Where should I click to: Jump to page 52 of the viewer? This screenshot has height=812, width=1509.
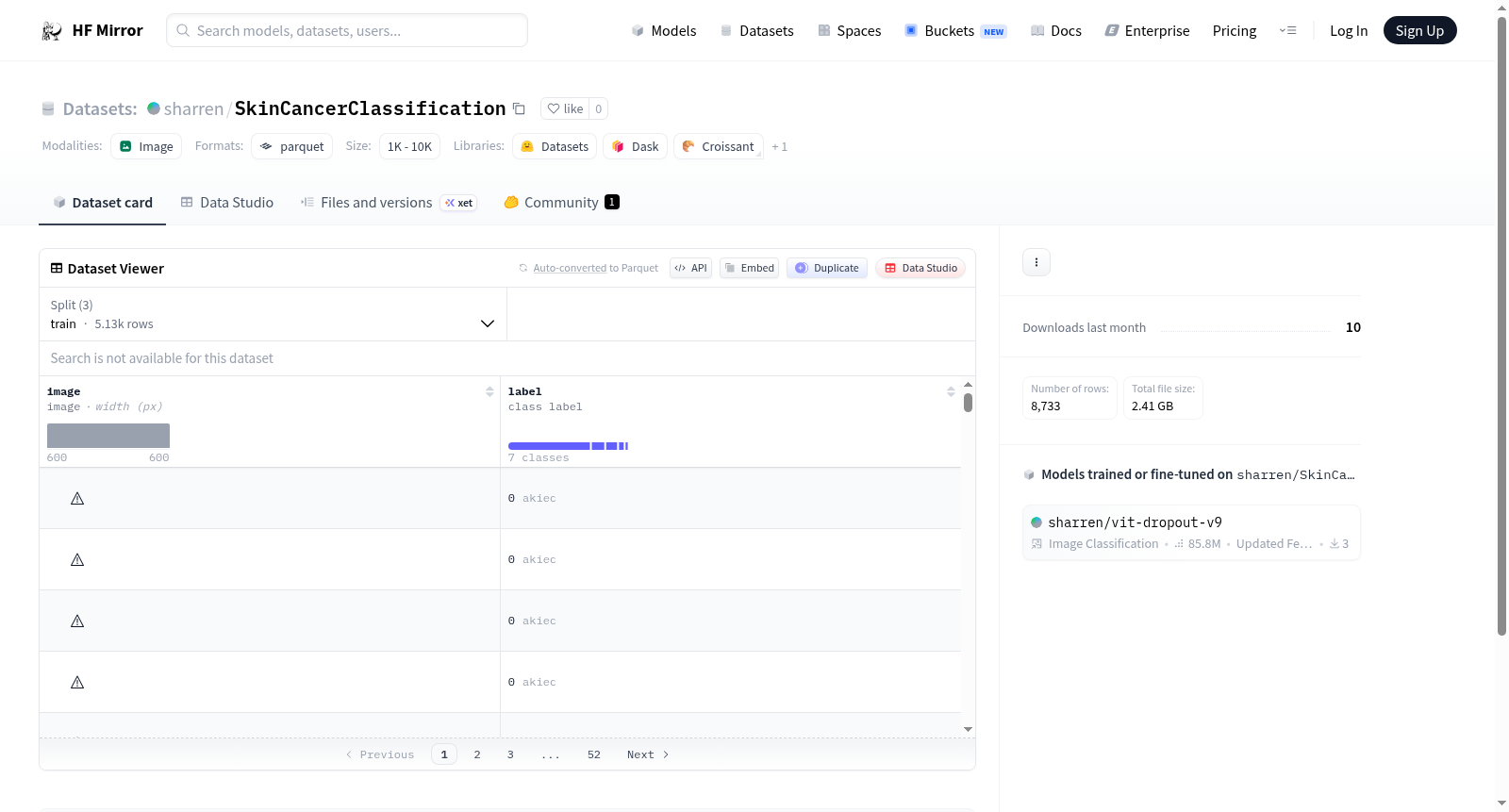tap(594, 754)
